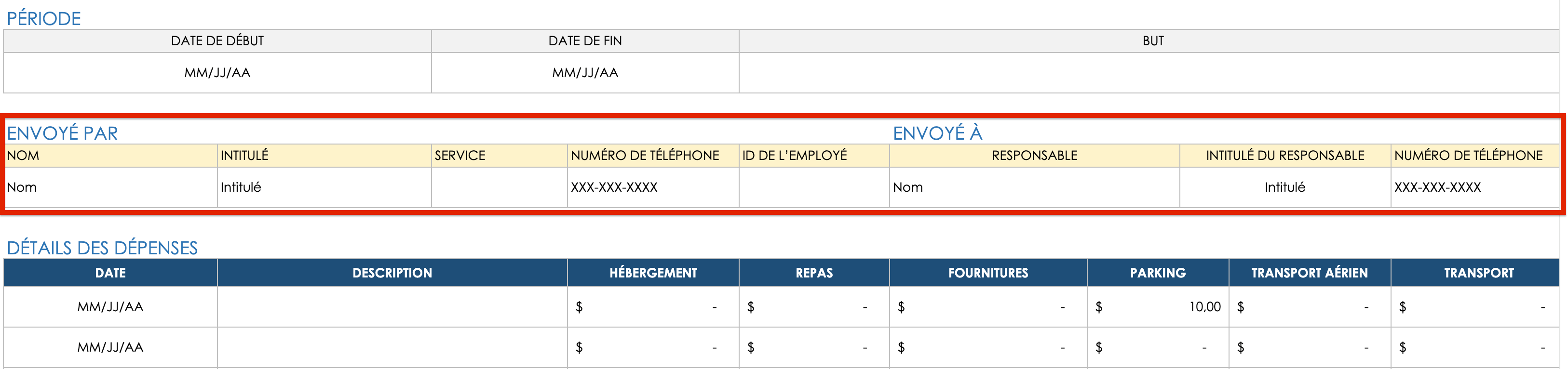This screenshot has height=369, width=1568.
Task: Click HÉBERGEMENT amount in second expense row
Action: click(x=653, y=348)
